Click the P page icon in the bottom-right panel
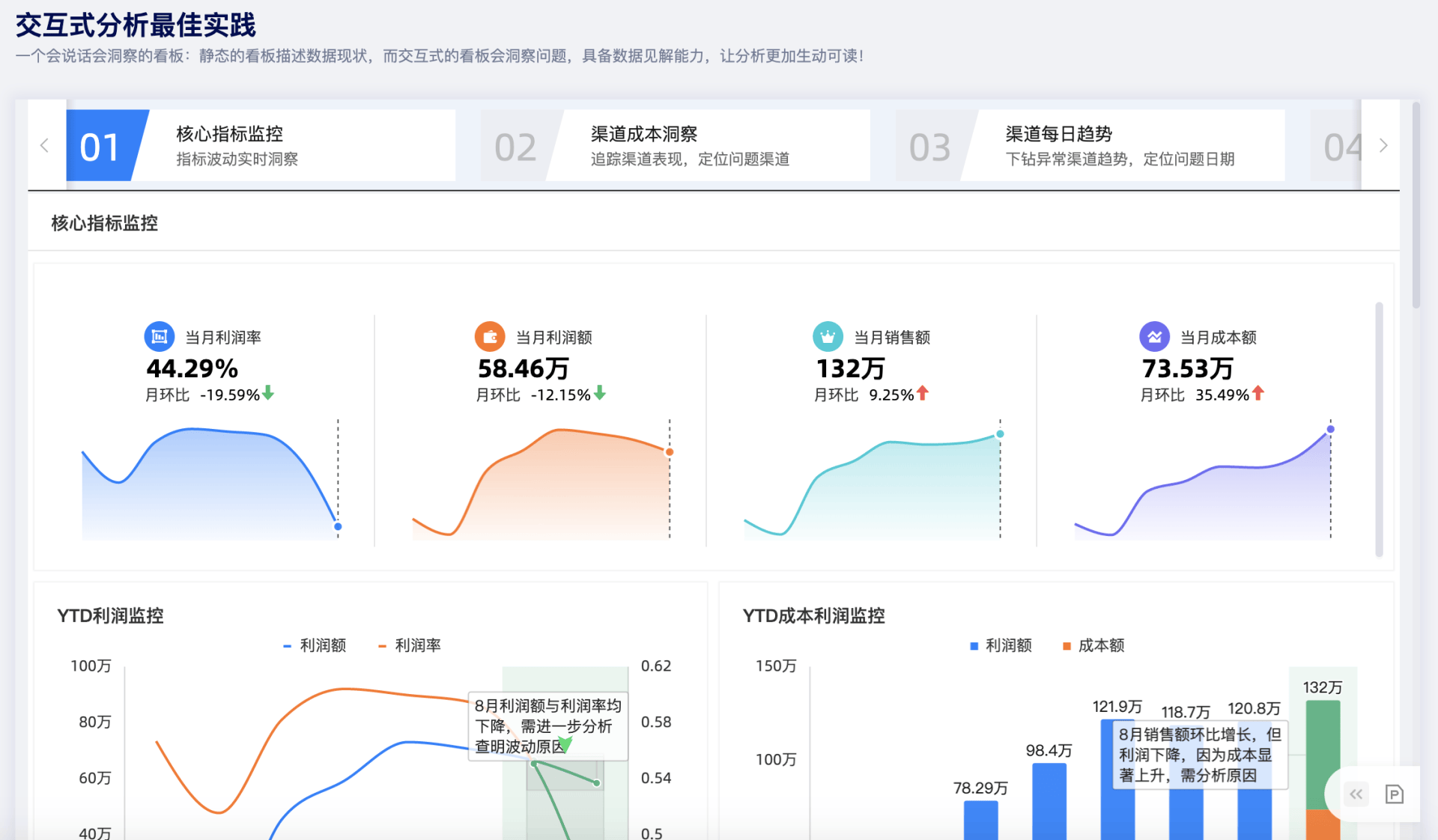 coord(1395,794)
